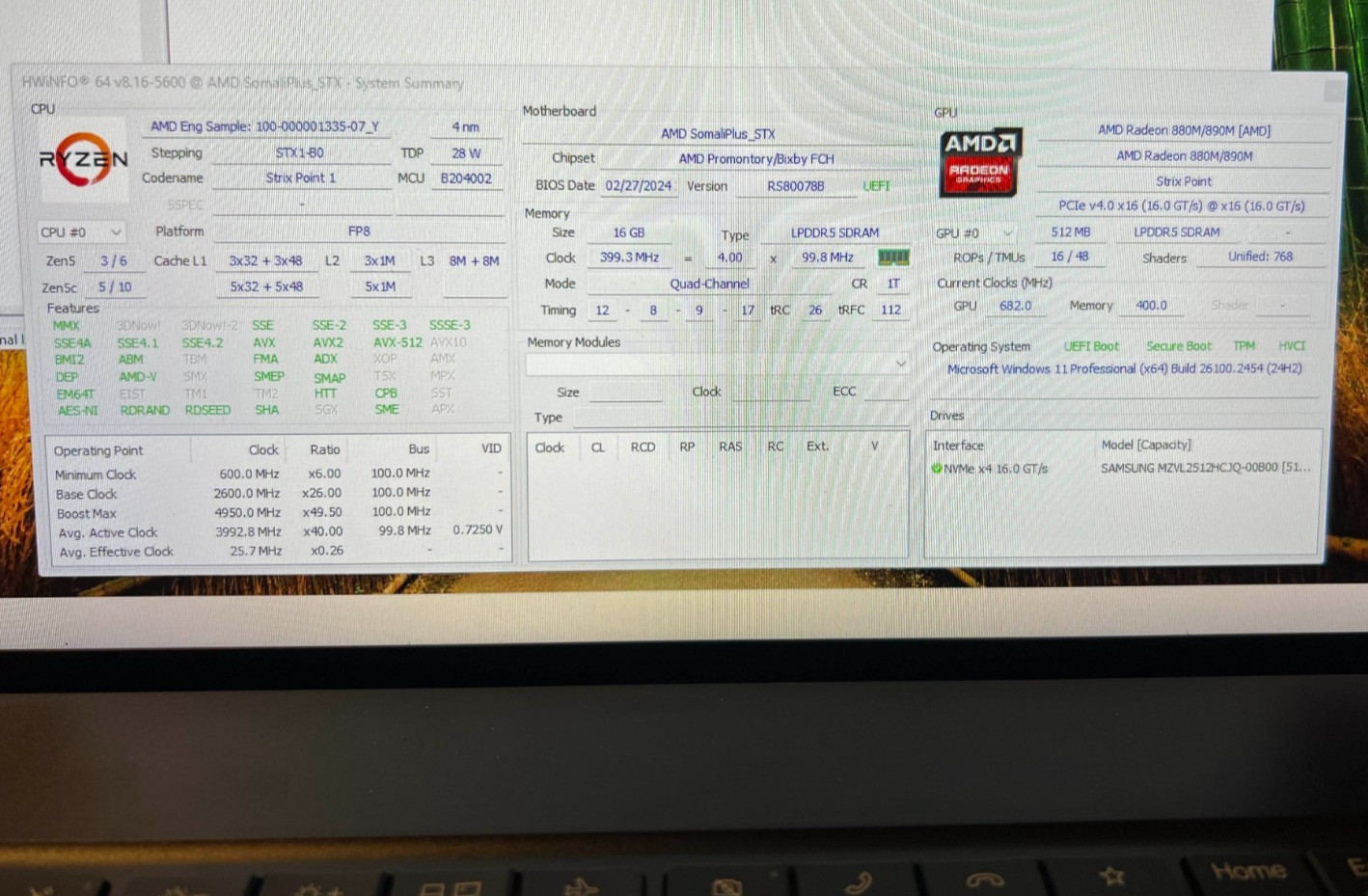The image size is (1368, 896).
Task: Click the Microsoft Windows 11 Professional OS text
Action: pyautogui.click(x=1124, y=369)
